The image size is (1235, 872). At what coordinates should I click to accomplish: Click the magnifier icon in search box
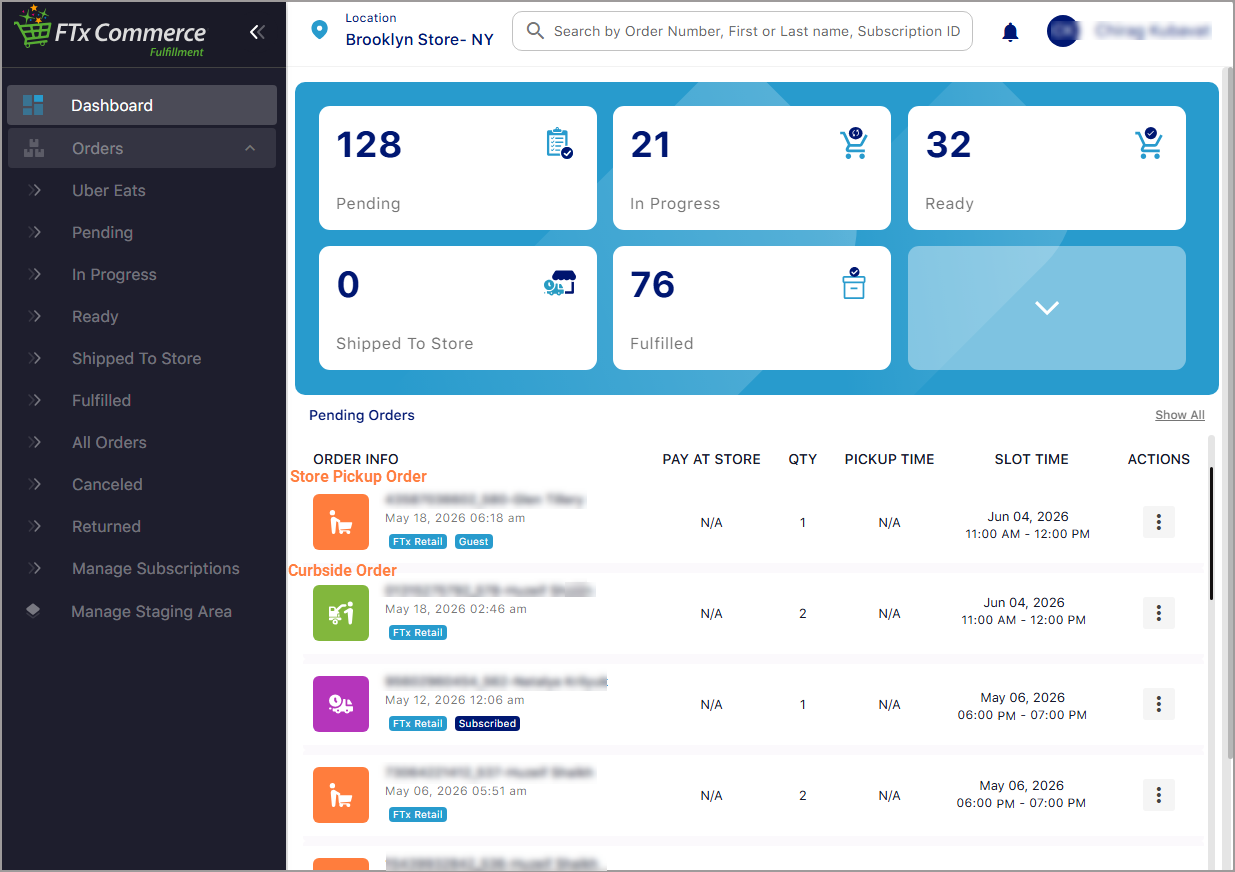536,31
